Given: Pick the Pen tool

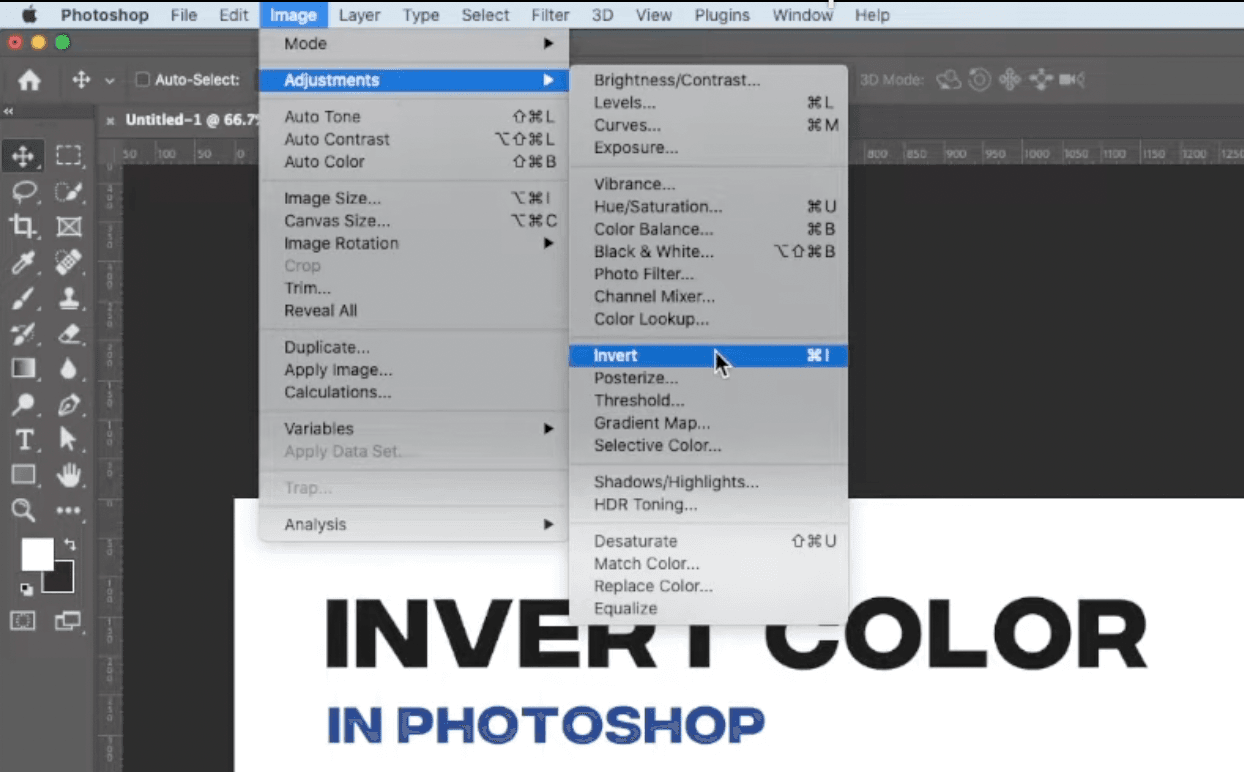Looking at the screenshot, I should (x=68, y=405).
